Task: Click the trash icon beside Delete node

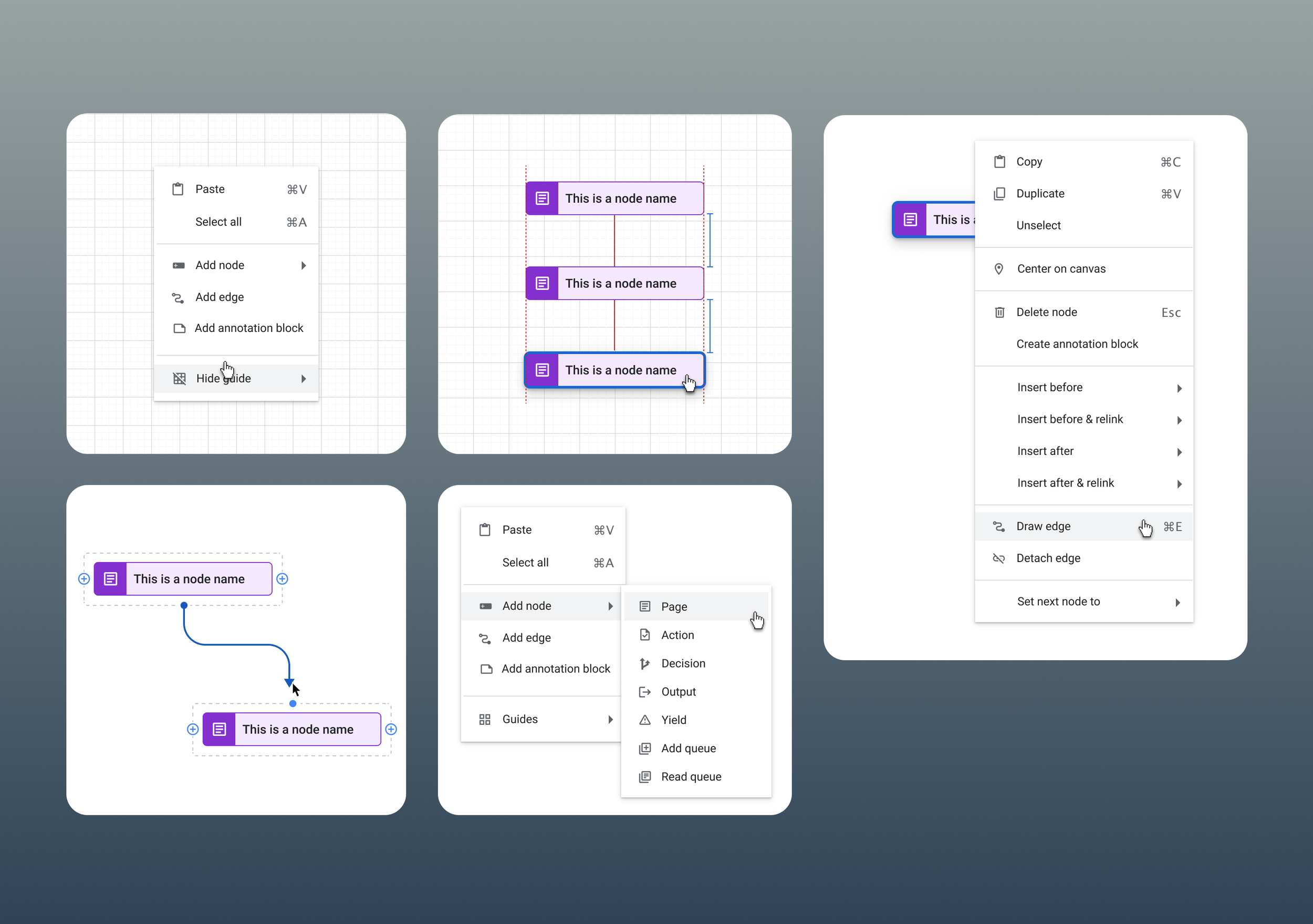Action: pyautogui.click(x=999, y=313)
